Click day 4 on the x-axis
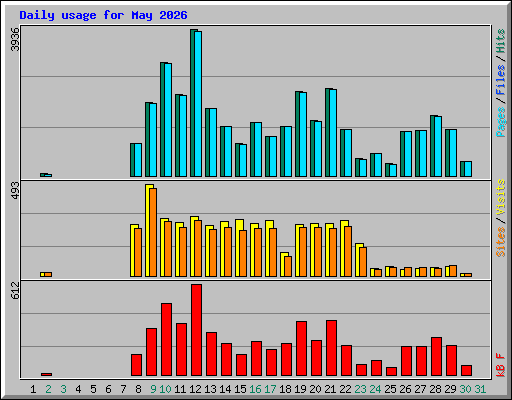This screenshot has height=400, width=512. click(x=78, y=389)
